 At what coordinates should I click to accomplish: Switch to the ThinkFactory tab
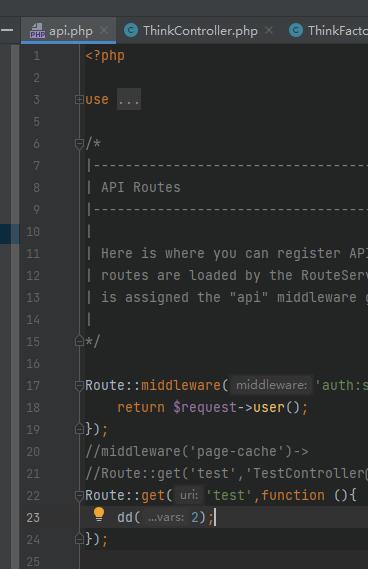338,30
